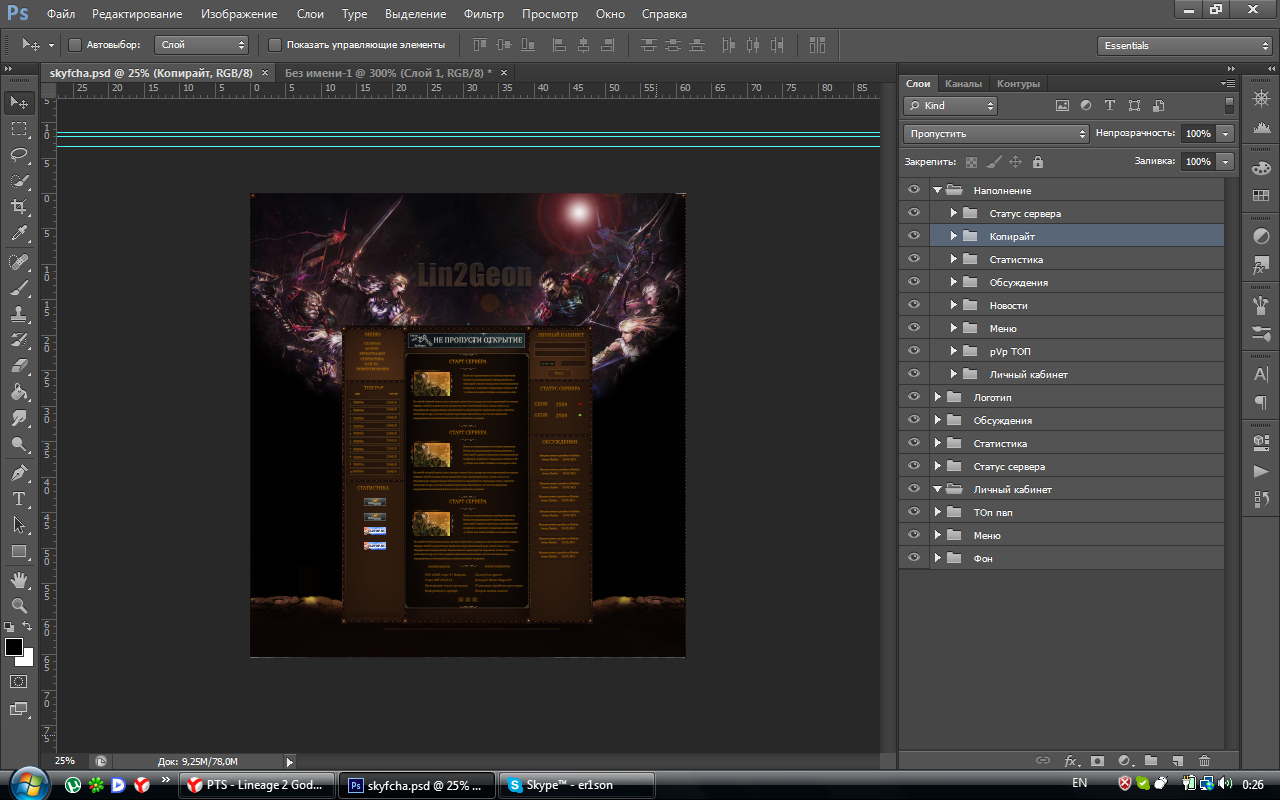Enable Показать управляющие элементы checkbox
The width and height of the screenshot is (1280, 800).
(275, 45)
